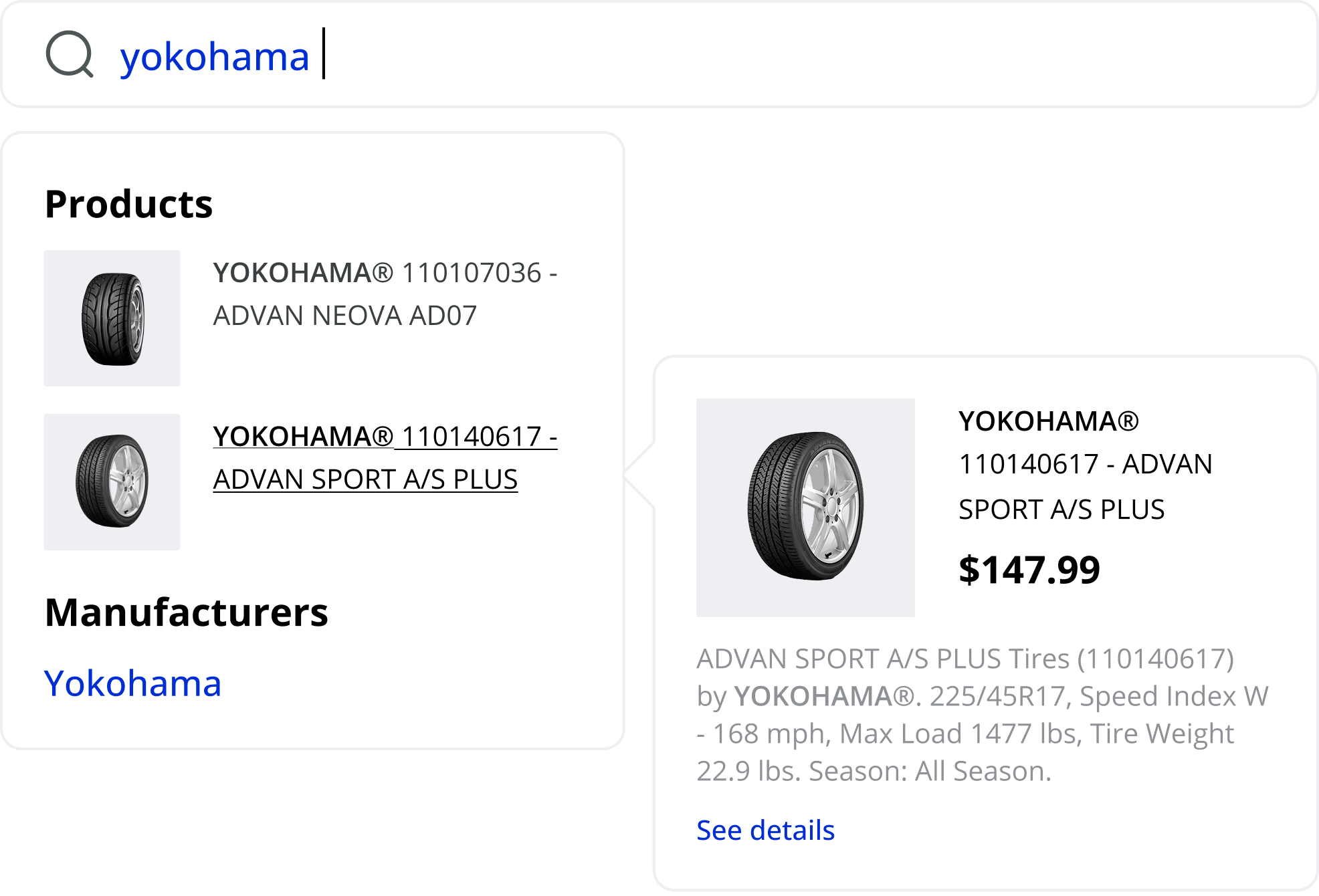Place cursor at the text caret after "yokohama"
The image size is (1319, 896).
point(324,55)
